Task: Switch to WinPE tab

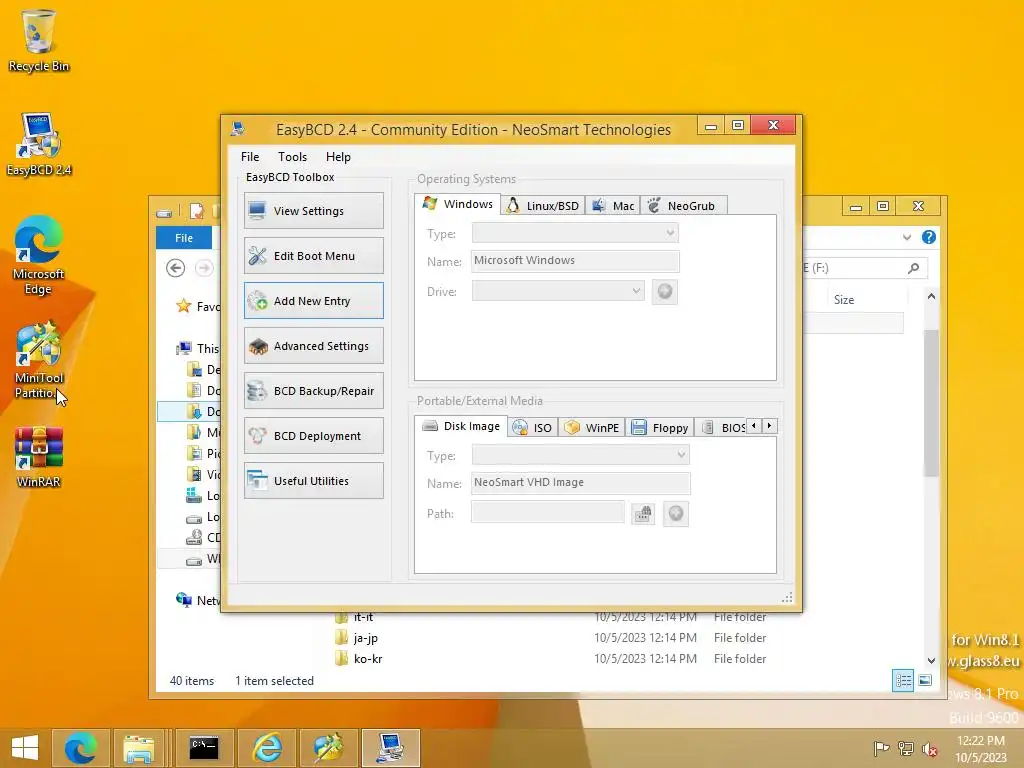Action: (592, 428)
